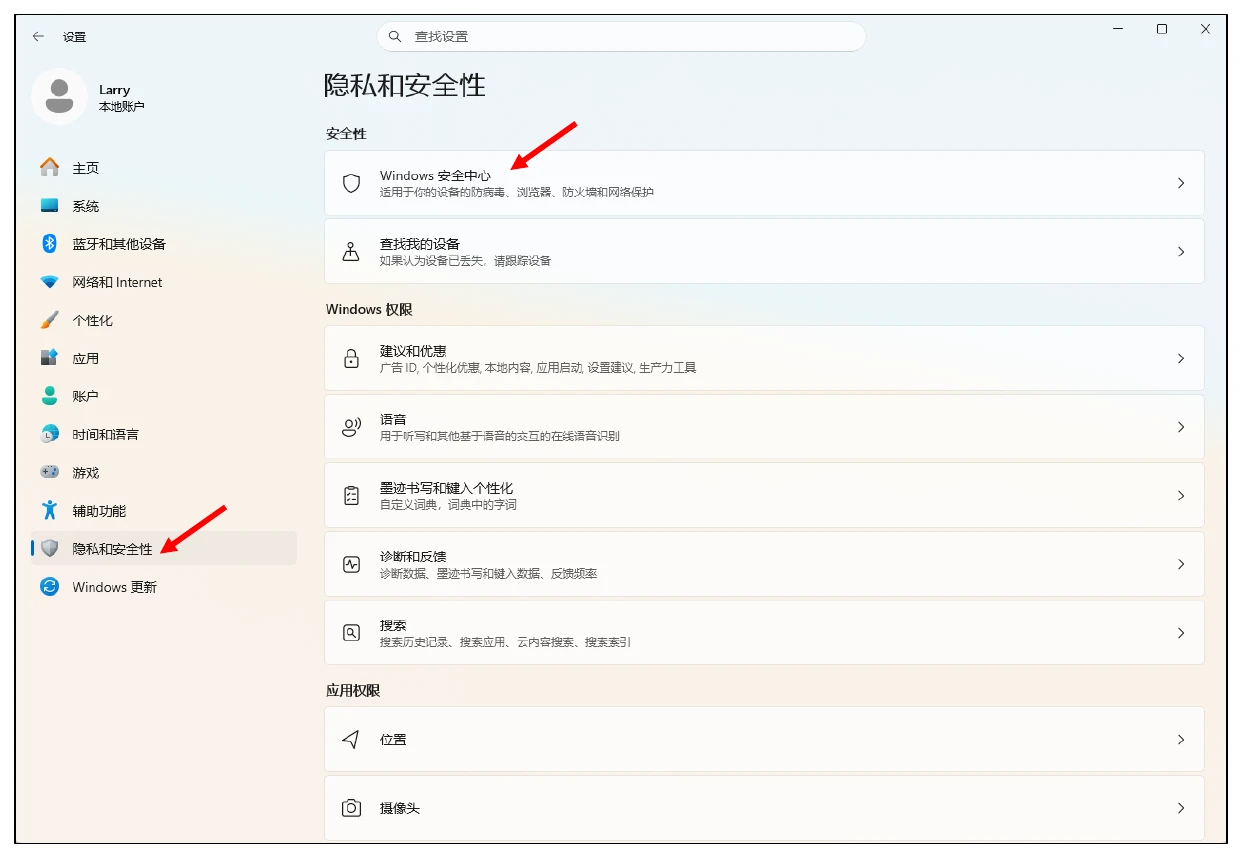Click the 摄像头 camera icon
The height and width of the screenshot is (858, 1242).
click(x=351, y=808)
